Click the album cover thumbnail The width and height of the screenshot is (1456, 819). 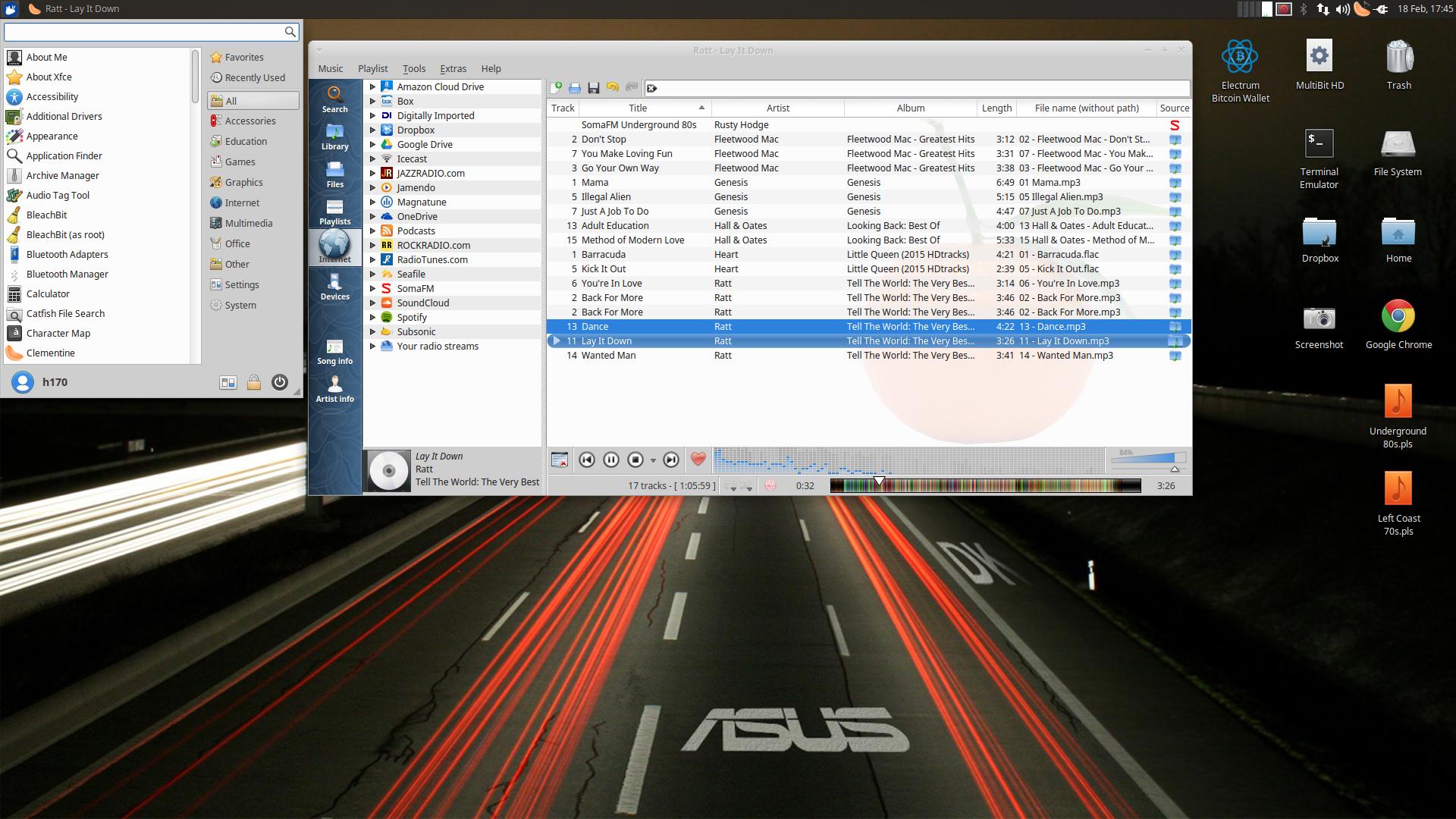pos(388,470)
